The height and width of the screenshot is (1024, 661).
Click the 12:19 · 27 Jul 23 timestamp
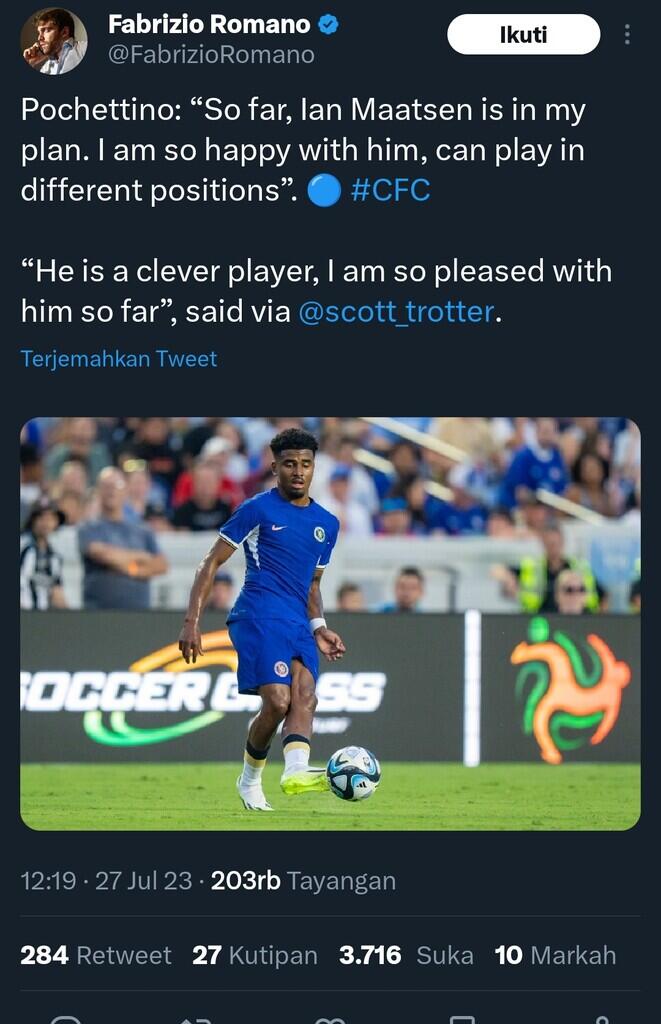pyautogui.click(x=107, y=881)
